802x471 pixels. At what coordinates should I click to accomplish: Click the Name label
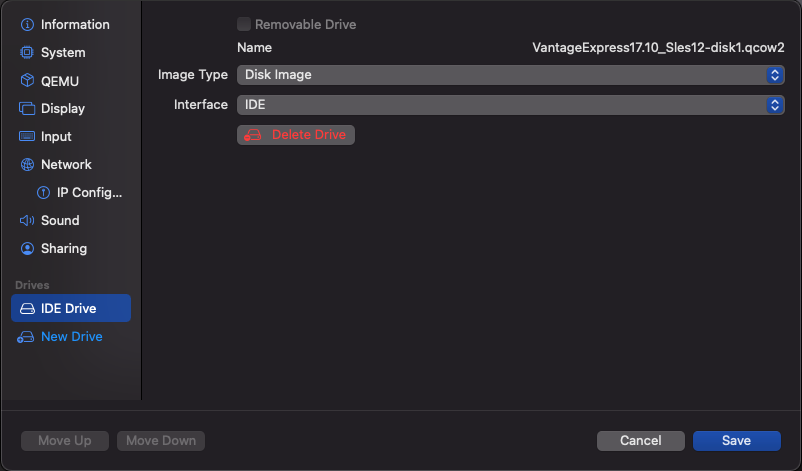click(x=254, y=48)
